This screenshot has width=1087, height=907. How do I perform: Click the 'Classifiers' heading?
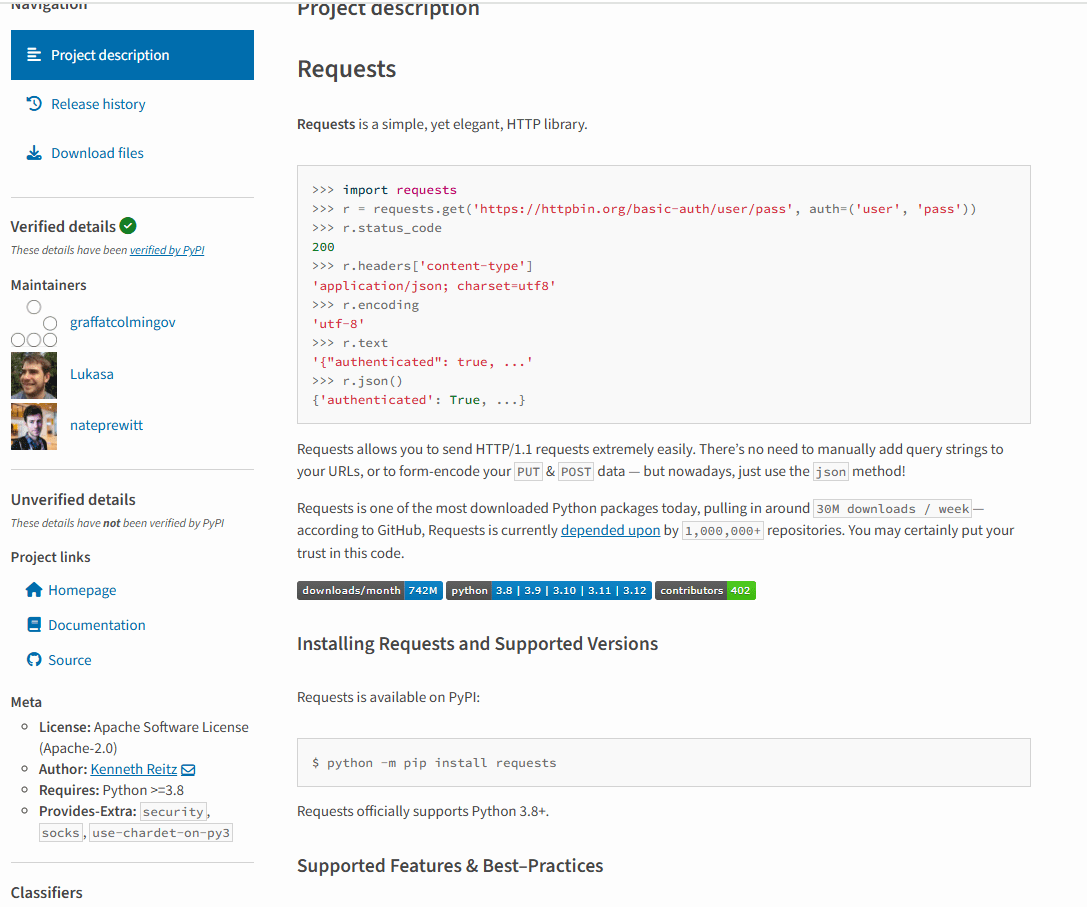[x=46, y=893]
